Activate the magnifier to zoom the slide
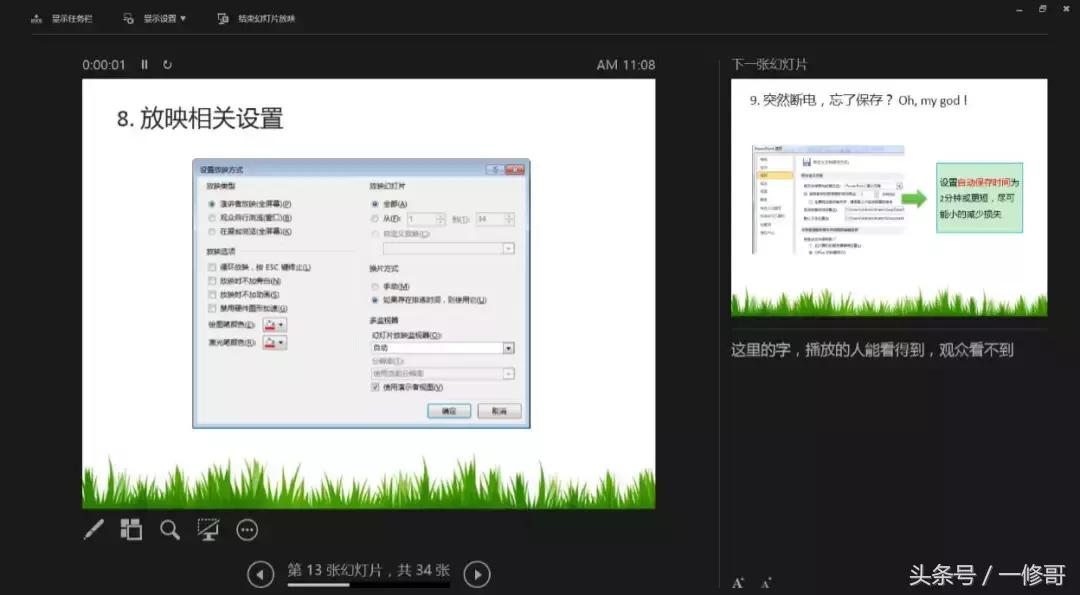Viewport: 1080px width, 595px height. (169, 530)
